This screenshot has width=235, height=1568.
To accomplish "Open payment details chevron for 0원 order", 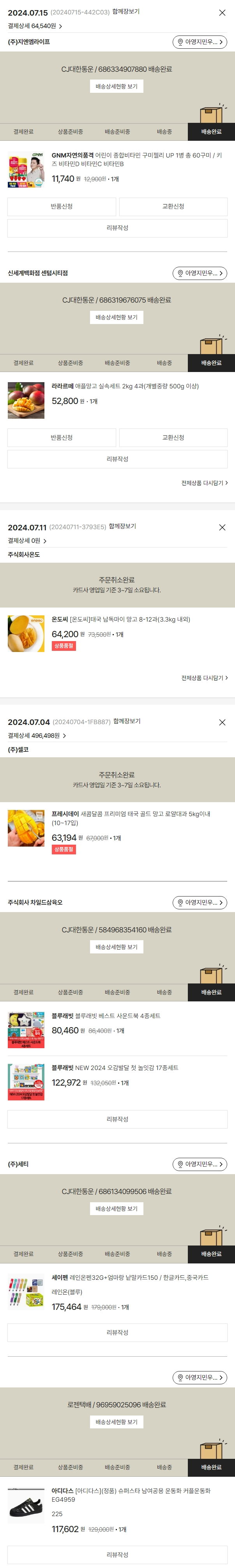I will 44,540.
